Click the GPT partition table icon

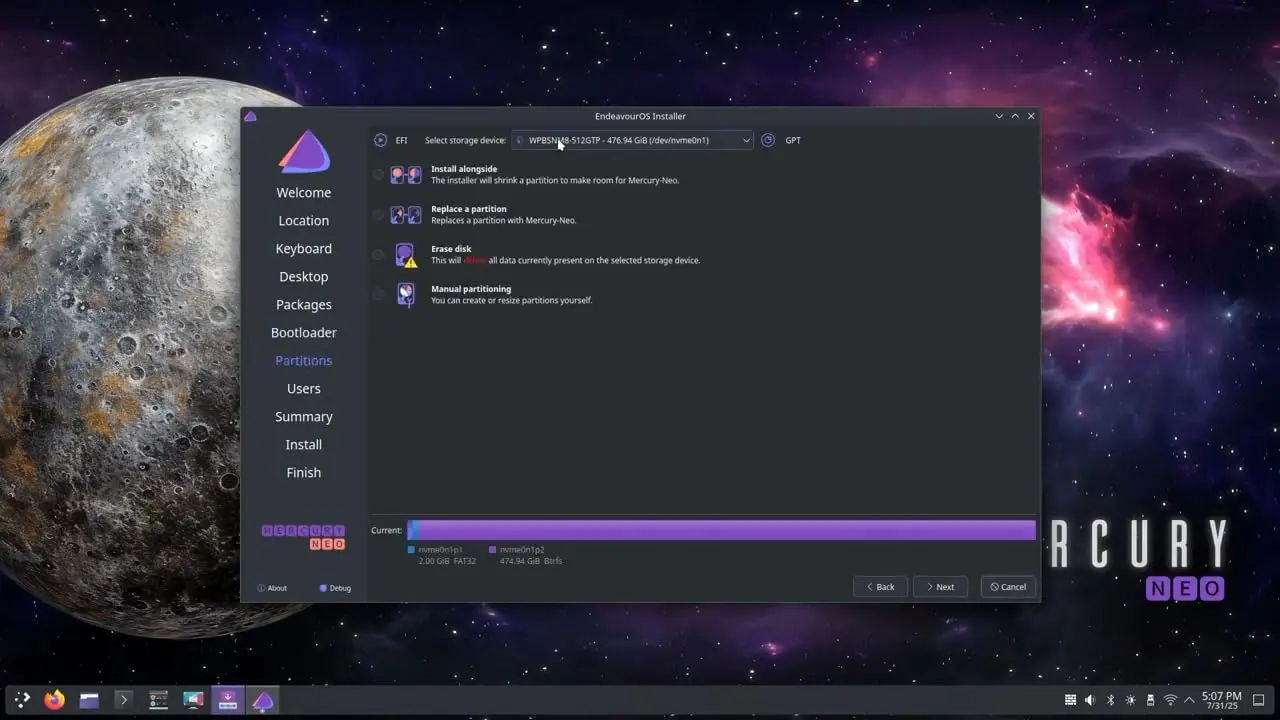click(x=768, y=140)
